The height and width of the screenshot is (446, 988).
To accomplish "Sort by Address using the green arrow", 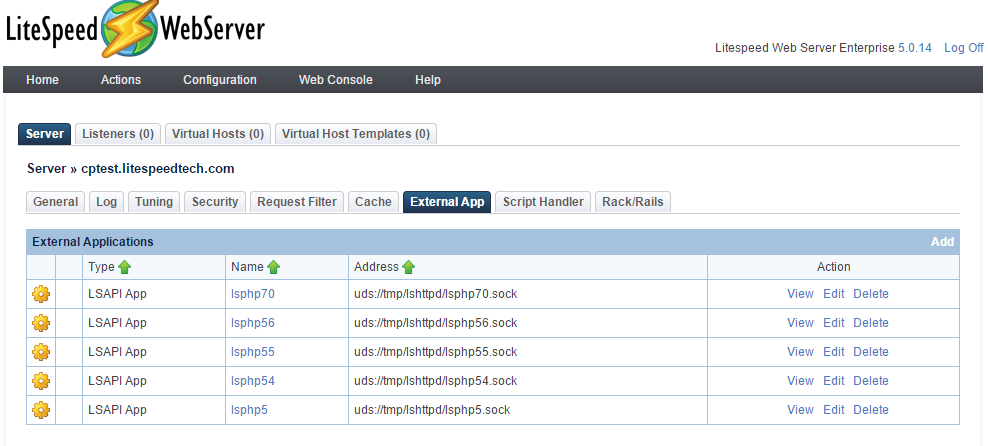I will [x=408, y=267].
